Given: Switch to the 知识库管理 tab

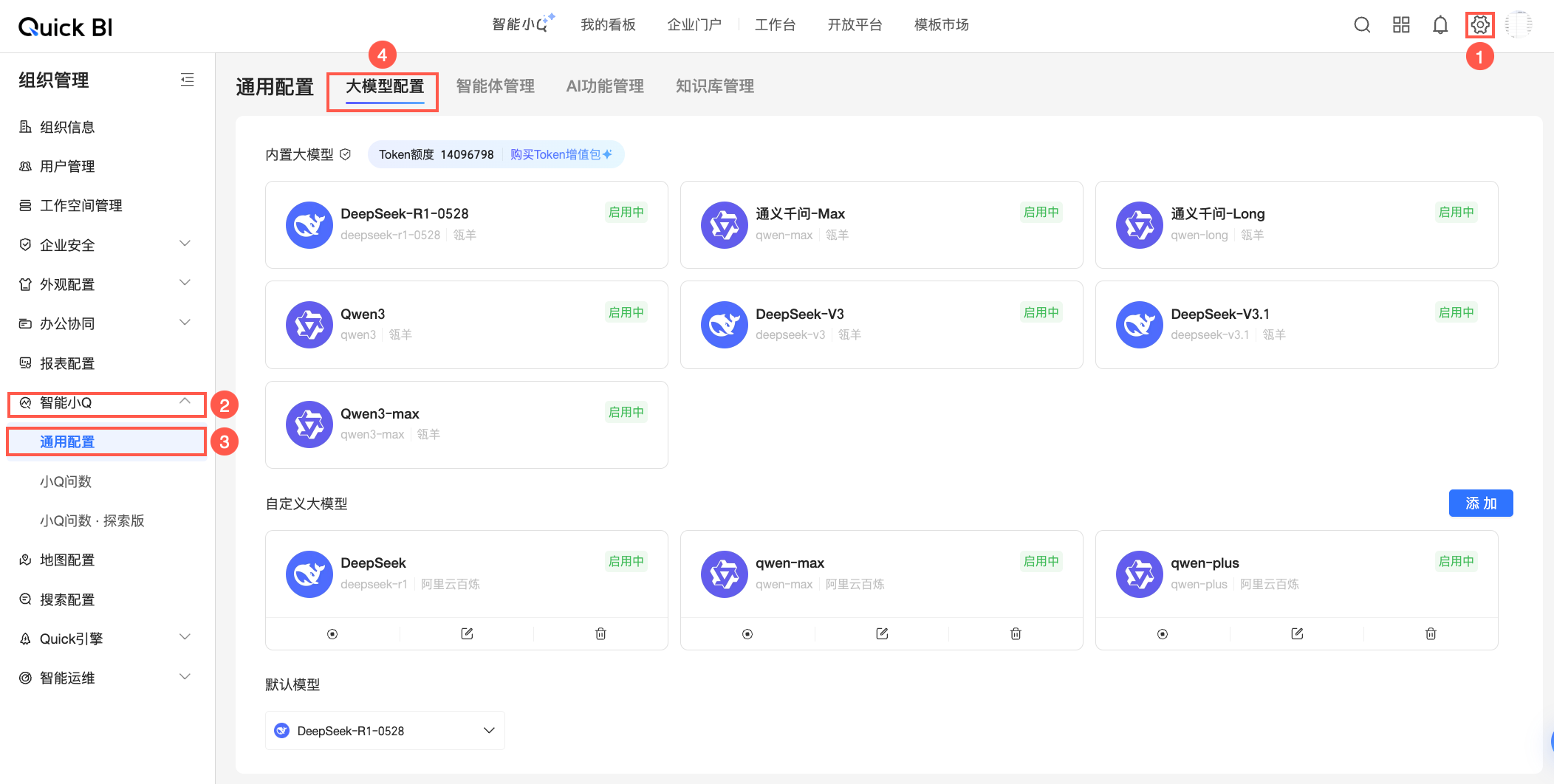Looking at the screenshot, I should (715, 86).
